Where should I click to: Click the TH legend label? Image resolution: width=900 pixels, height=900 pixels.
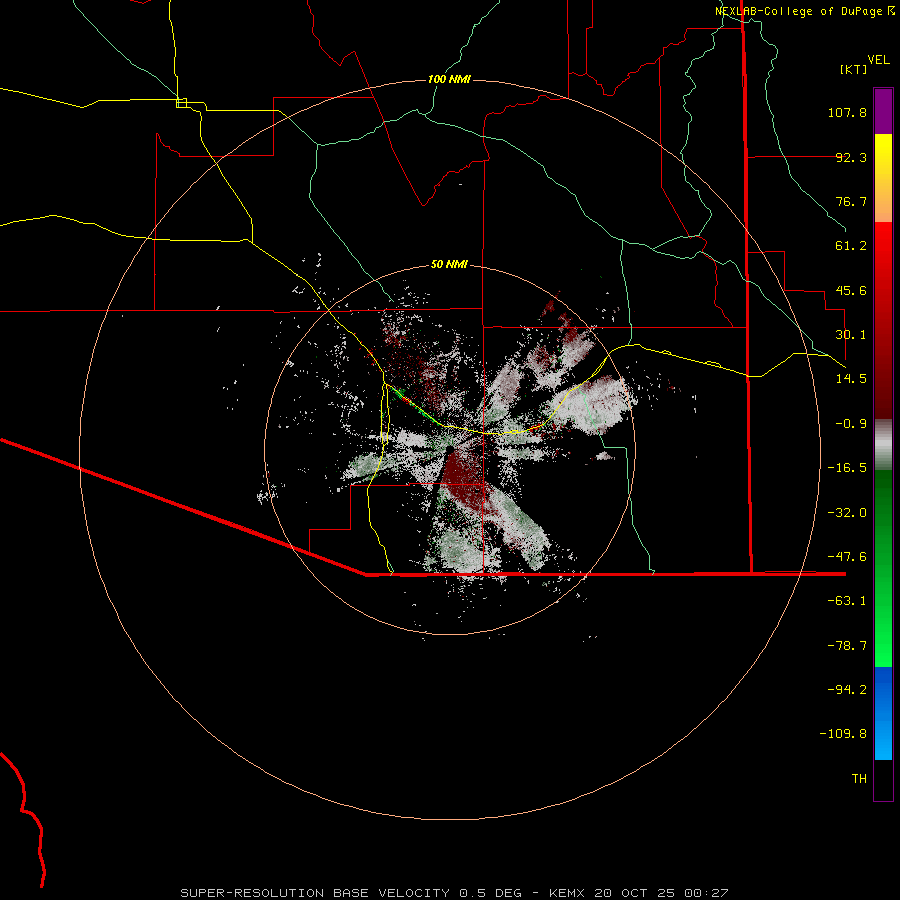(x=859, y=779)
